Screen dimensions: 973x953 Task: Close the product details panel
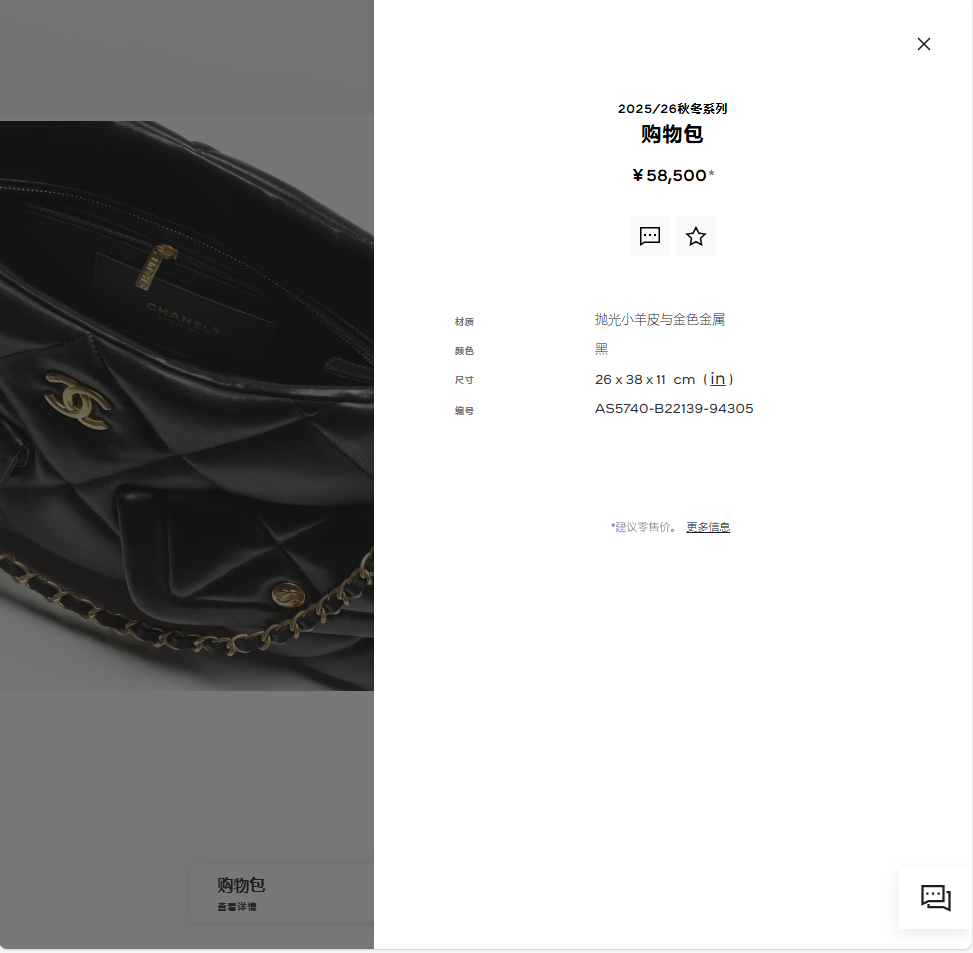coord(923,44)
